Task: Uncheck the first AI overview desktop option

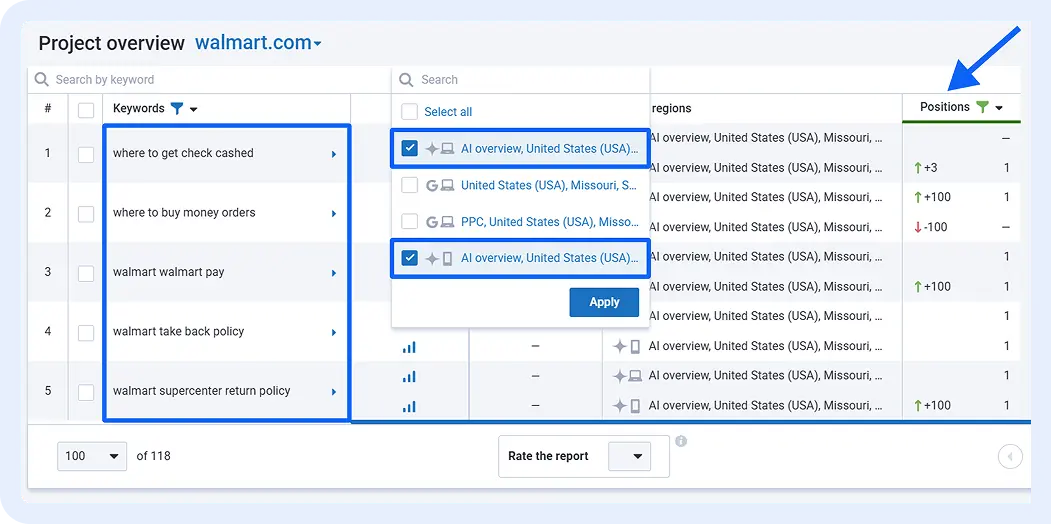Action: (x=409, y=149)
